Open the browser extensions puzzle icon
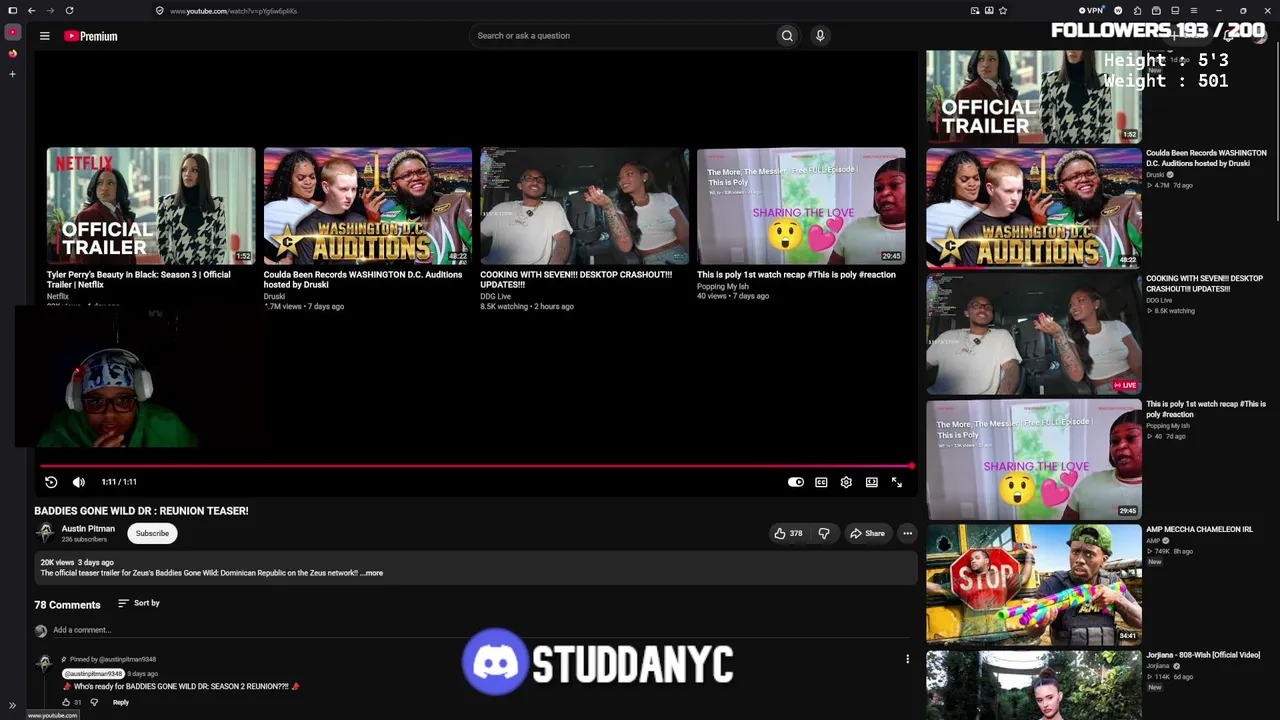The image size is (1280, 720). (x=1137, y=11)
